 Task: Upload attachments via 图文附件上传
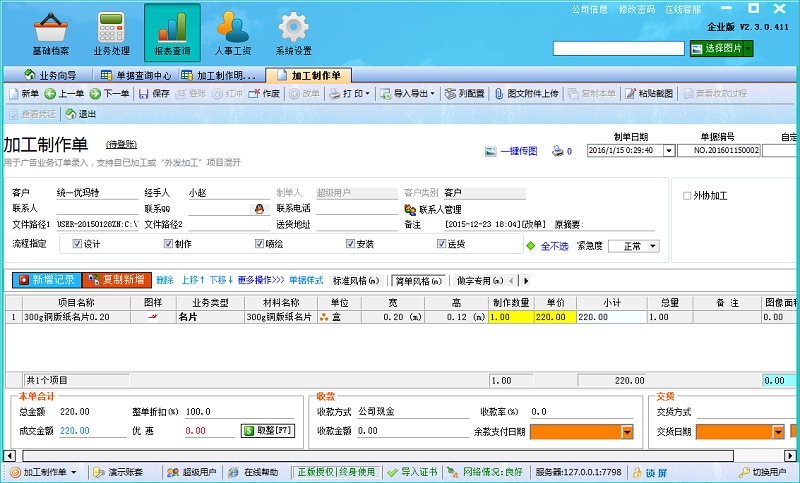click(x=527, y=94)
